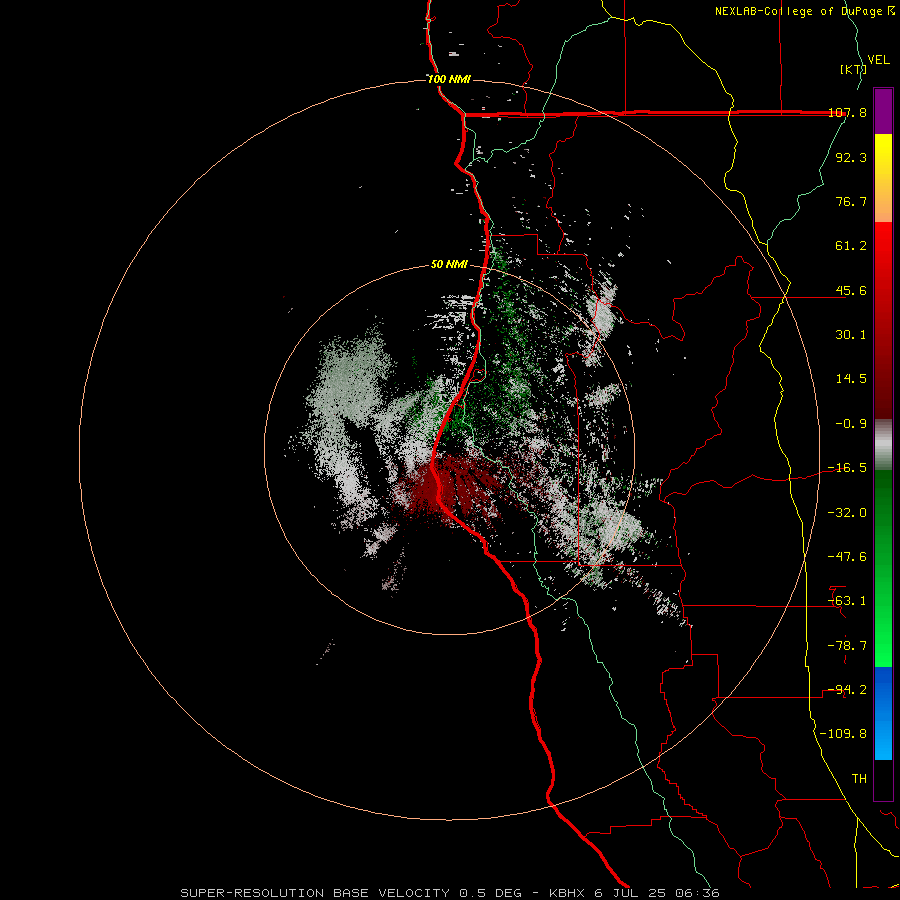Click the -109.8 legend value
The image size is (900, 900).
pos(844,734)
